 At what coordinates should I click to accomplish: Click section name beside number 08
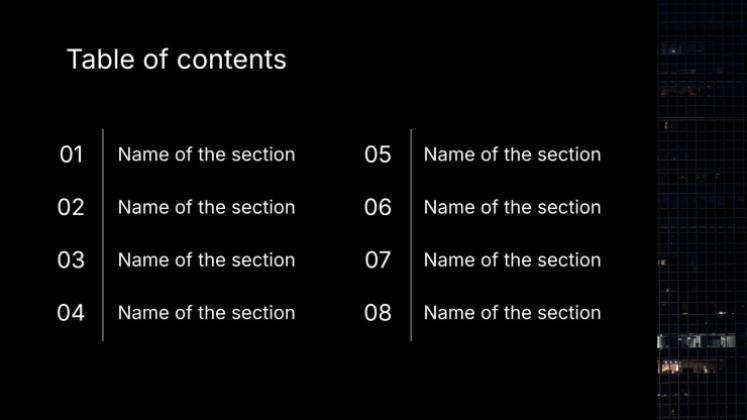point(512,313)
